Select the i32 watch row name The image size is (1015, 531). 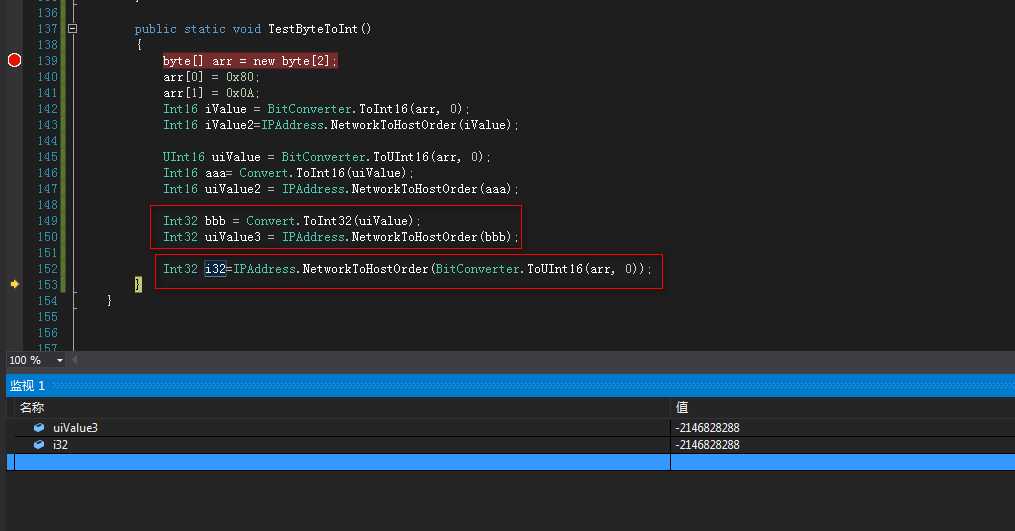[60, 444]
